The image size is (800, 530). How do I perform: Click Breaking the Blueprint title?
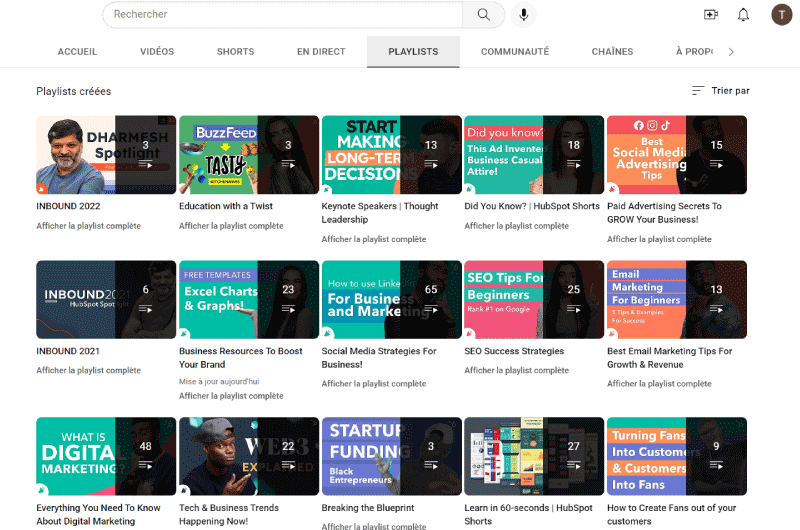coord(368,508)
